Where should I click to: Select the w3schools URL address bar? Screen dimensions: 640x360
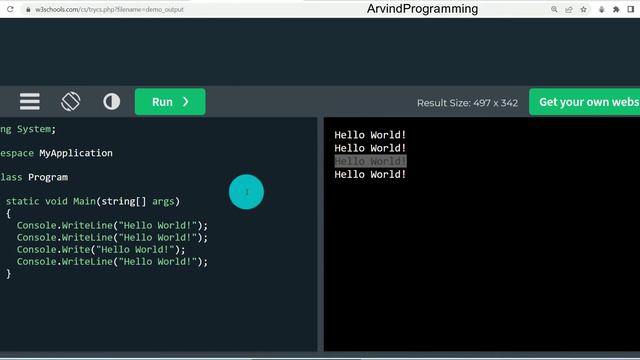point(109,9)
